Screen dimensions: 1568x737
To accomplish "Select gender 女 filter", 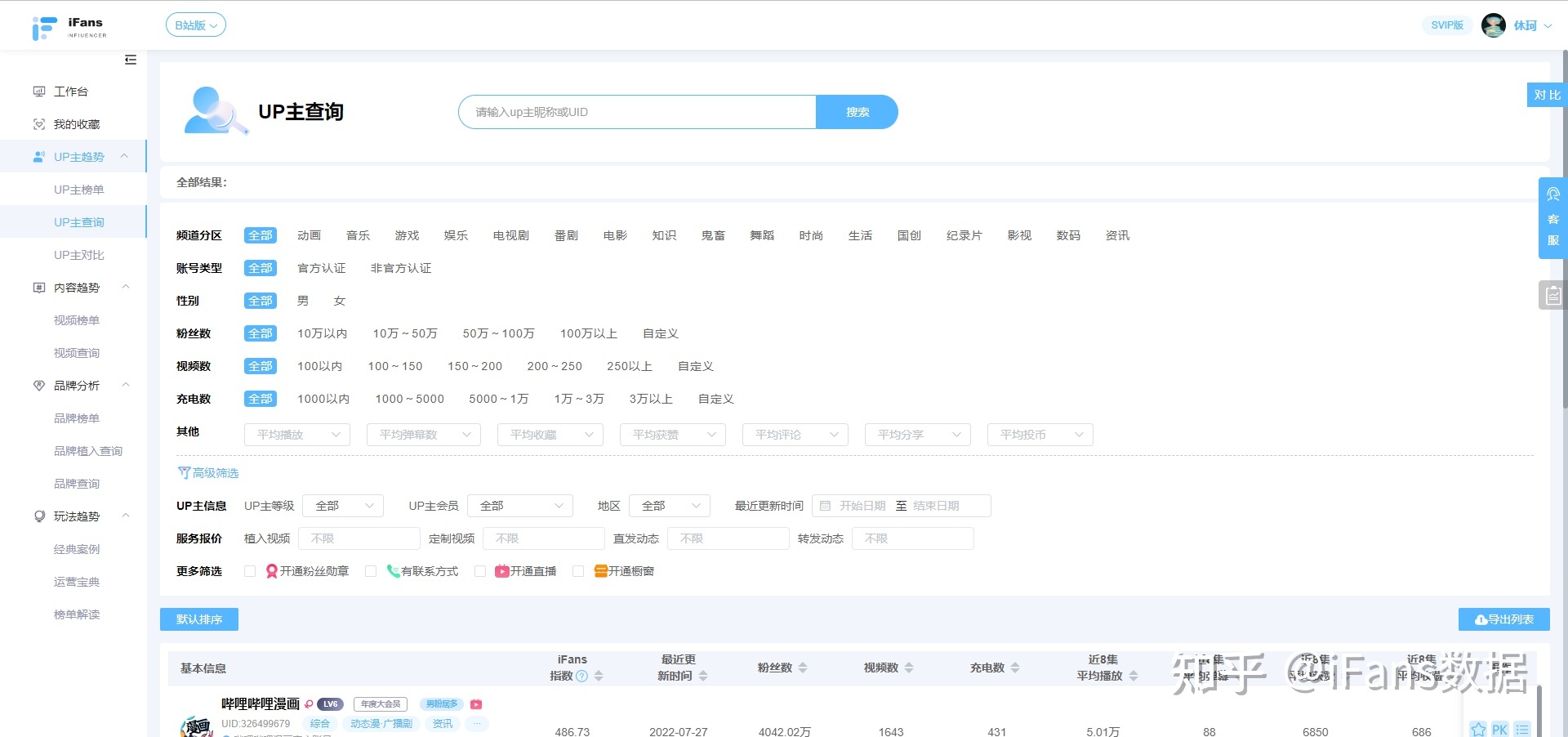I will 340,301.
